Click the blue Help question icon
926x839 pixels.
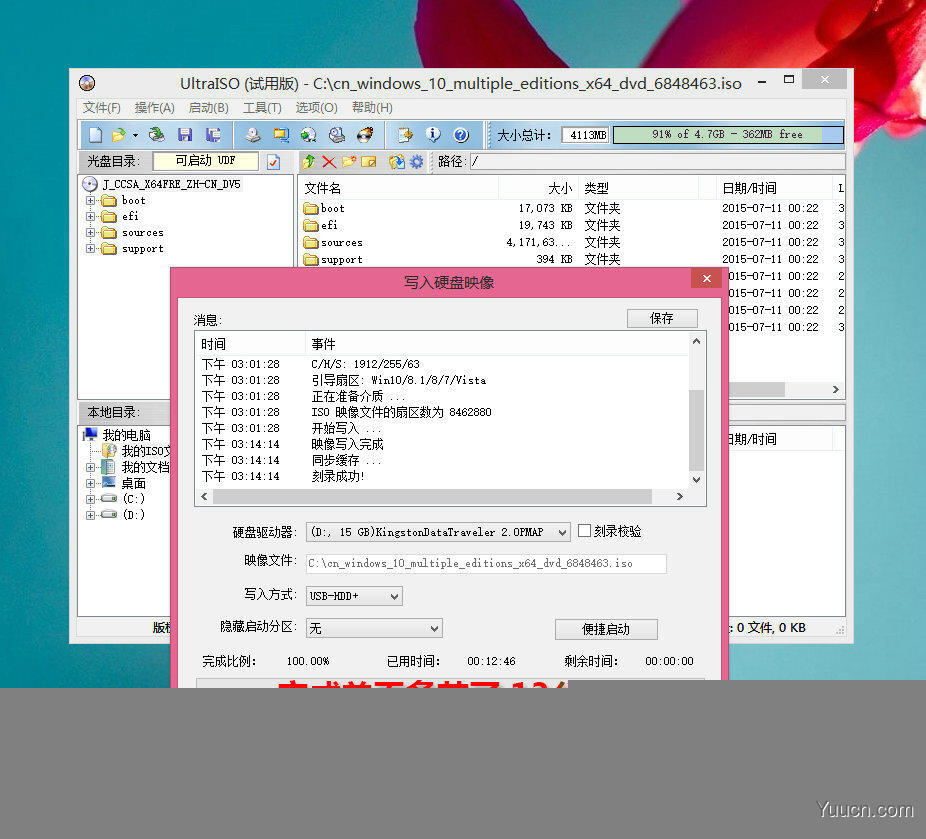click(461, 135)
